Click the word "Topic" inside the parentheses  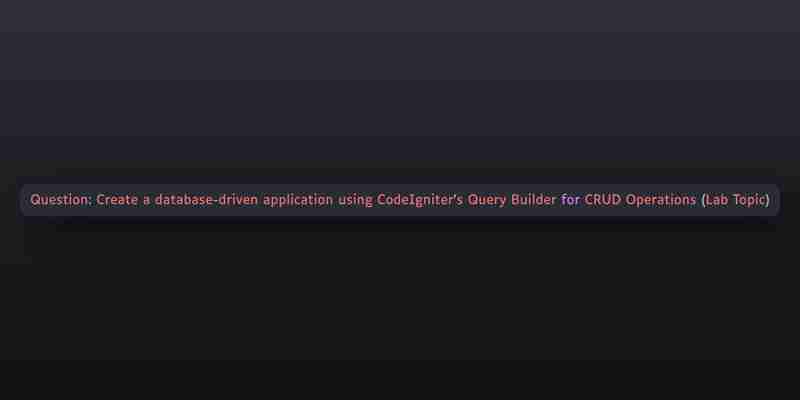749,200
